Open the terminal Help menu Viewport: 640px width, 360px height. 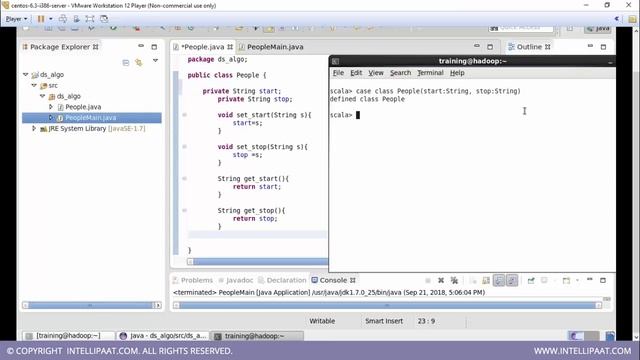[457, 73]
